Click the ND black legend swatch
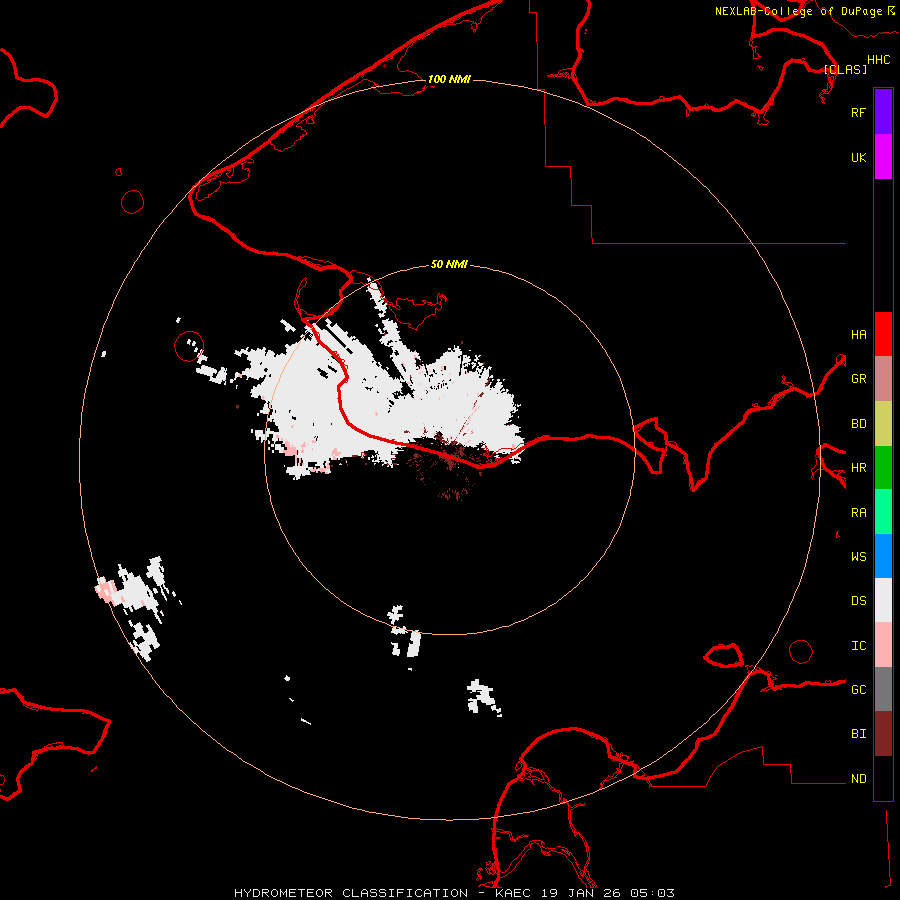900x900 pixels. 883,778
